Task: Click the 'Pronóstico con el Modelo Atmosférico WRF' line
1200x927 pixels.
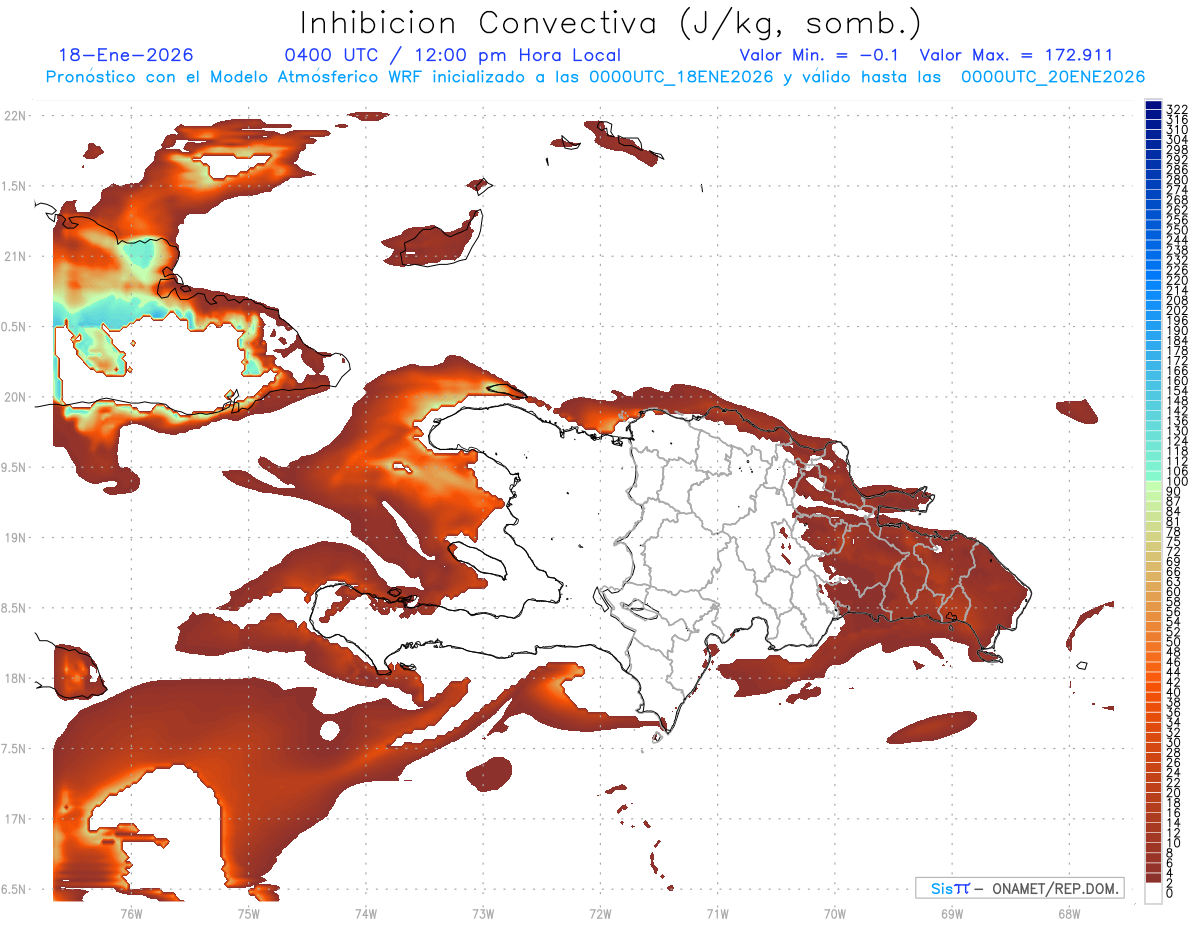Action: tap(595, 76)
